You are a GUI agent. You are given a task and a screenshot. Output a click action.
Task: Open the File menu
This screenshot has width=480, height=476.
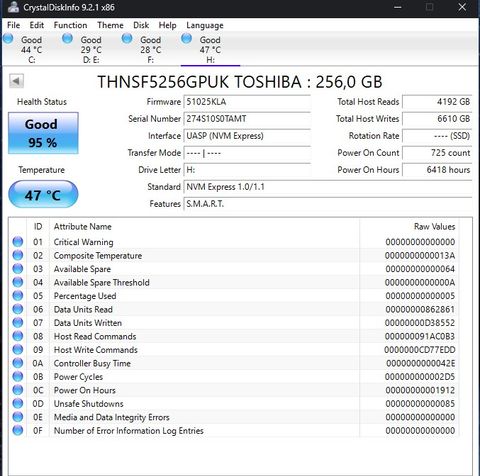coord(14,25)
